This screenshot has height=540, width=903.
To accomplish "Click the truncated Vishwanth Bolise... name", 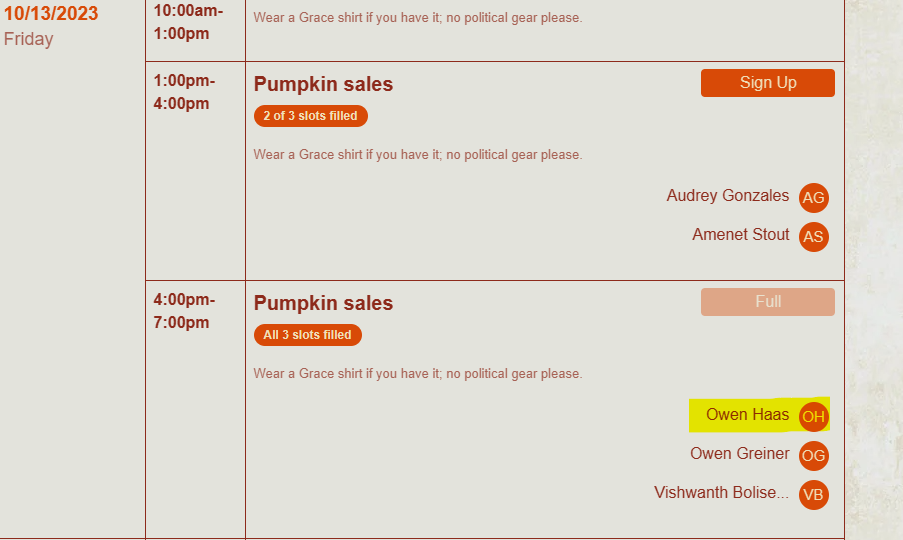I will 721,493.
